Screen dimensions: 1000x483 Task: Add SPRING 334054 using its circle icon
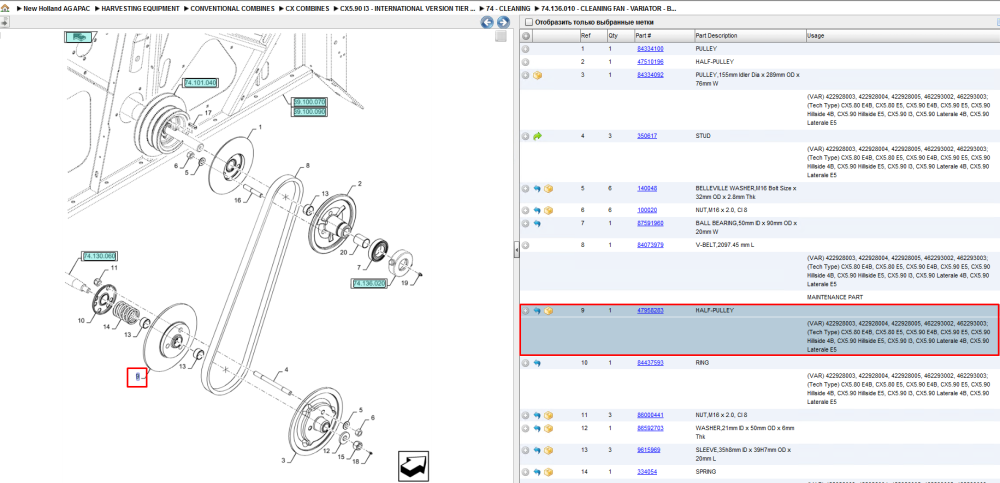(526, 472)
